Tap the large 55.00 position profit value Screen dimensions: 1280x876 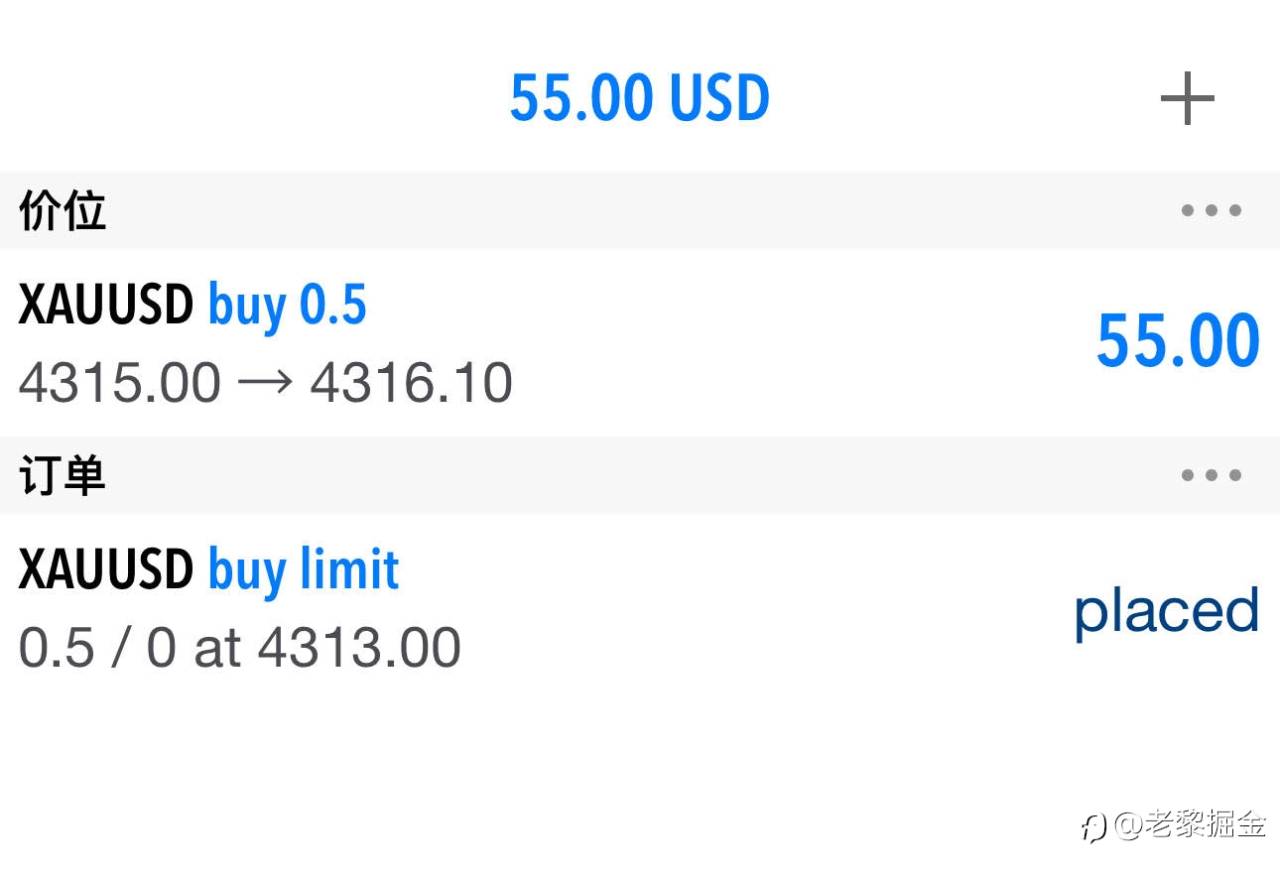(1177, 342)
